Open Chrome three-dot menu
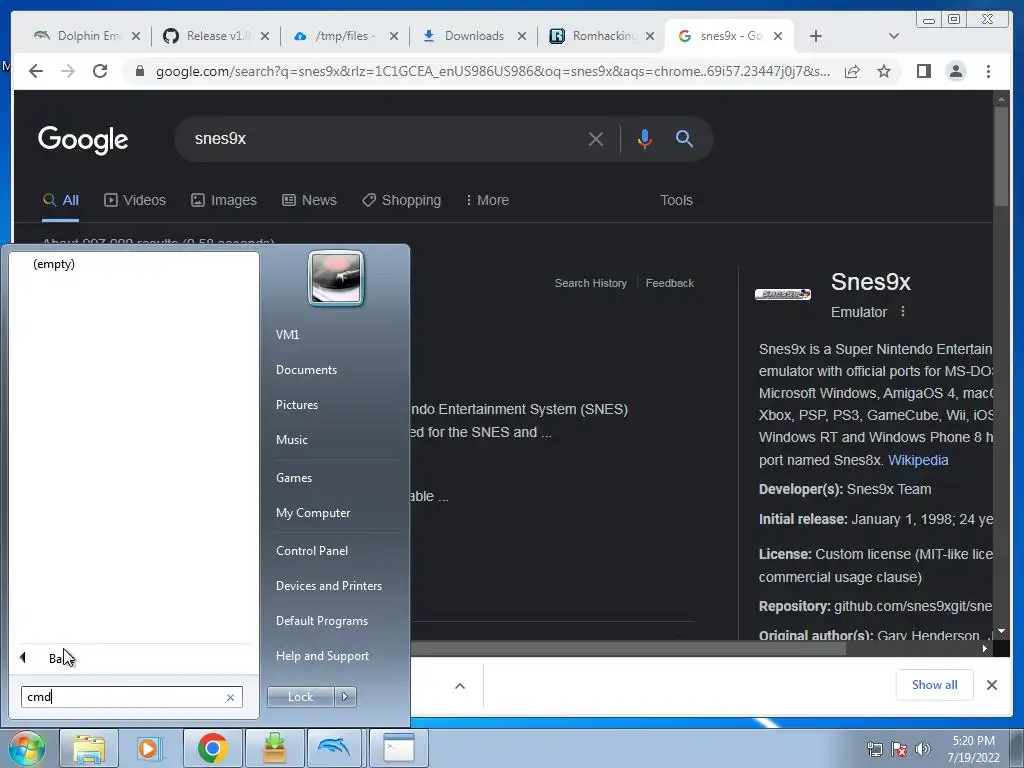 click(x=988, y=71)
